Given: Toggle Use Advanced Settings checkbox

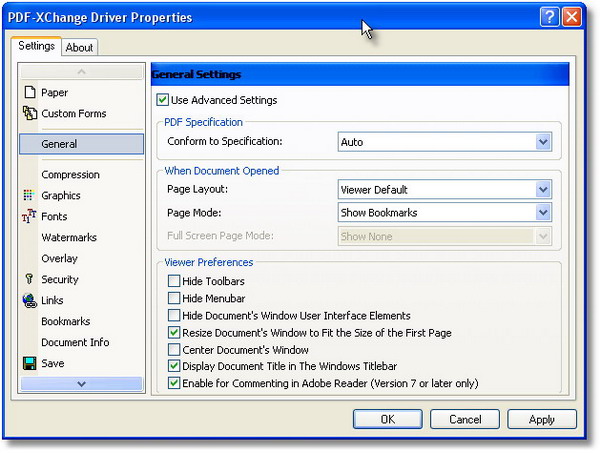Looking at the screenshot, I should 162,100.
